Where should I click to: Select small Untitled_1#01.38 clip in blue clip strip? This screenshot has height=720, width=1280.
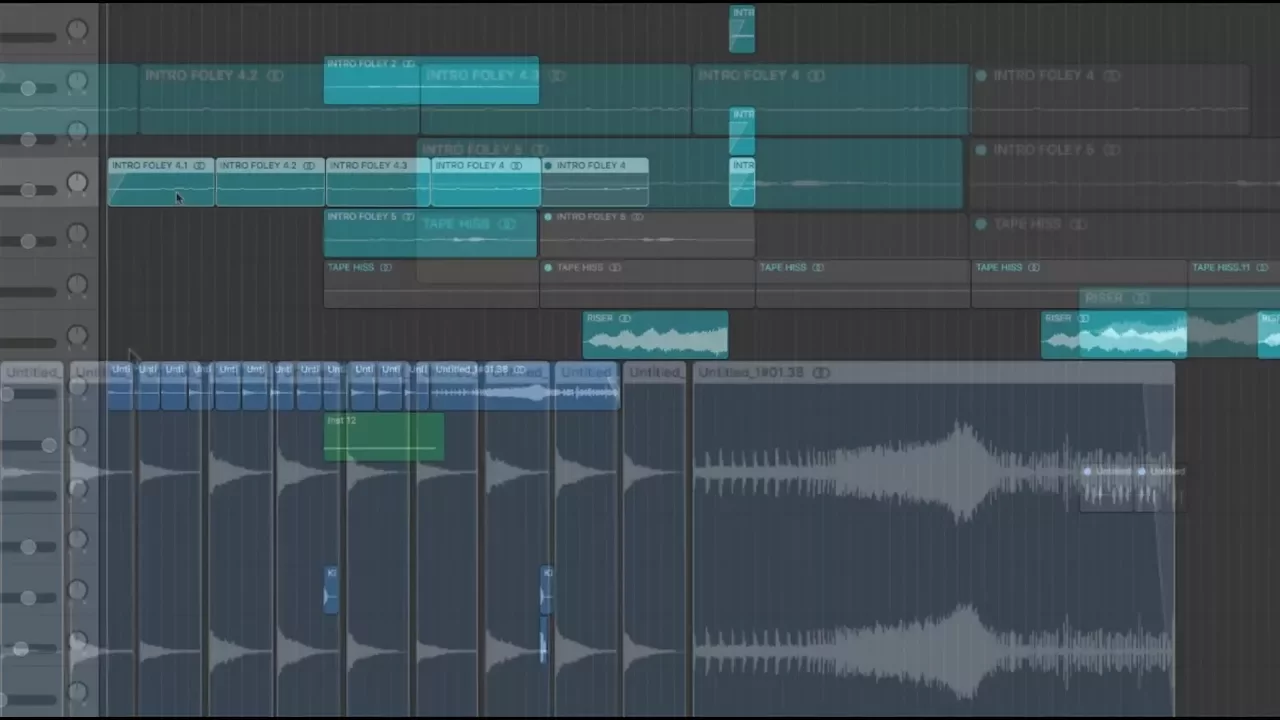coord(526,386)
